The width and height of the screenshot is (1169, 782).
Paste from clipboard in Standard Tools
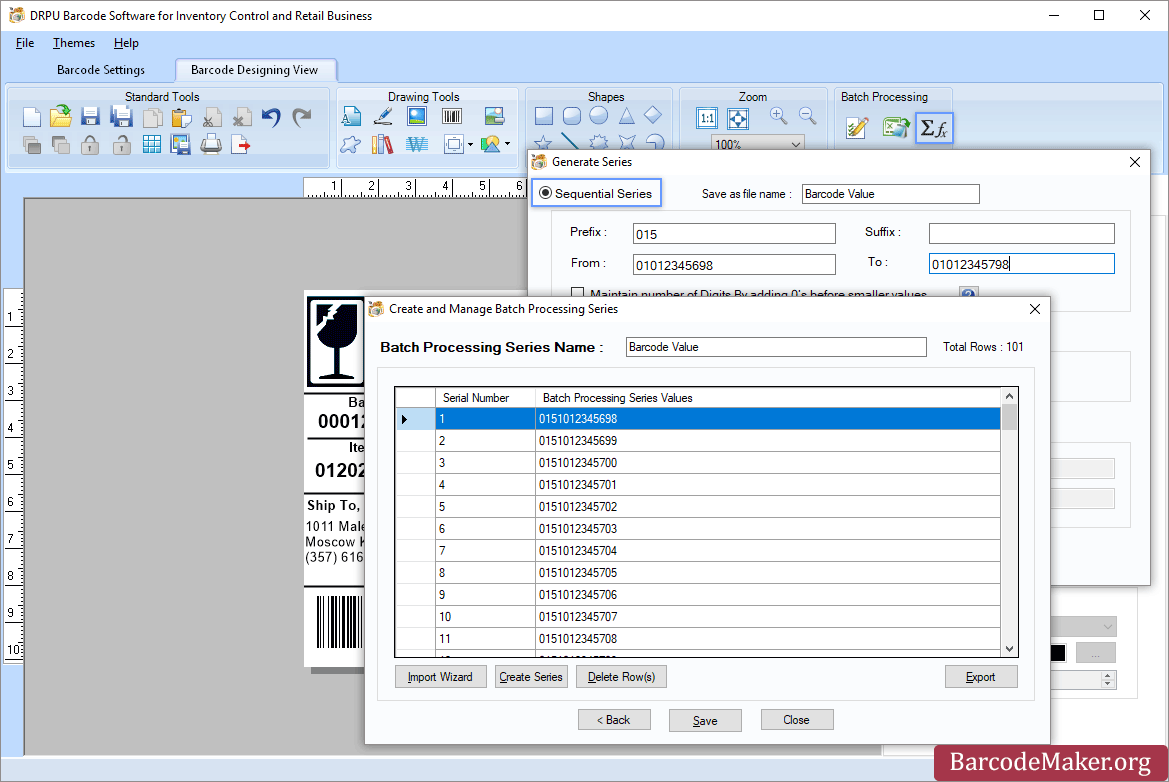[181, 118]
